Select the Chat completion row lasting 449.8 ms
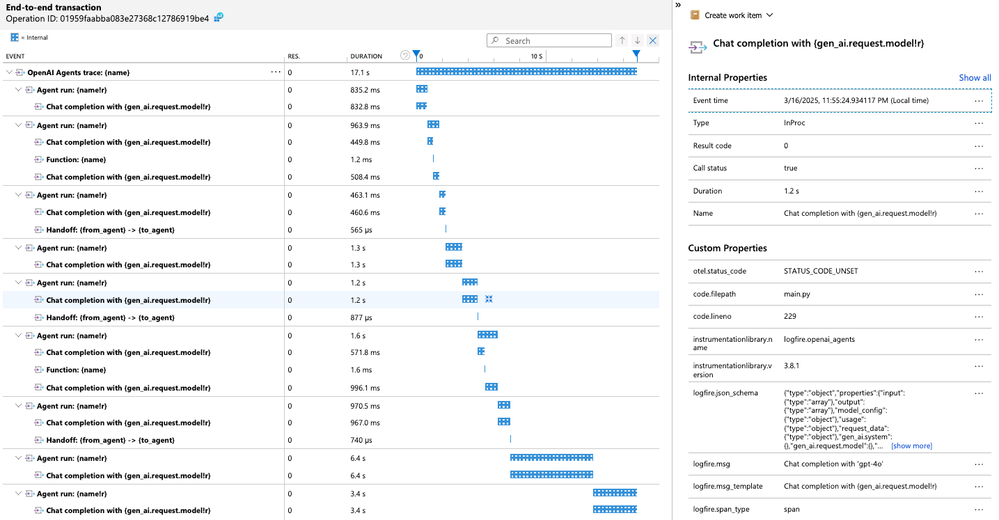The image size is (999, 520). (331, 142)
